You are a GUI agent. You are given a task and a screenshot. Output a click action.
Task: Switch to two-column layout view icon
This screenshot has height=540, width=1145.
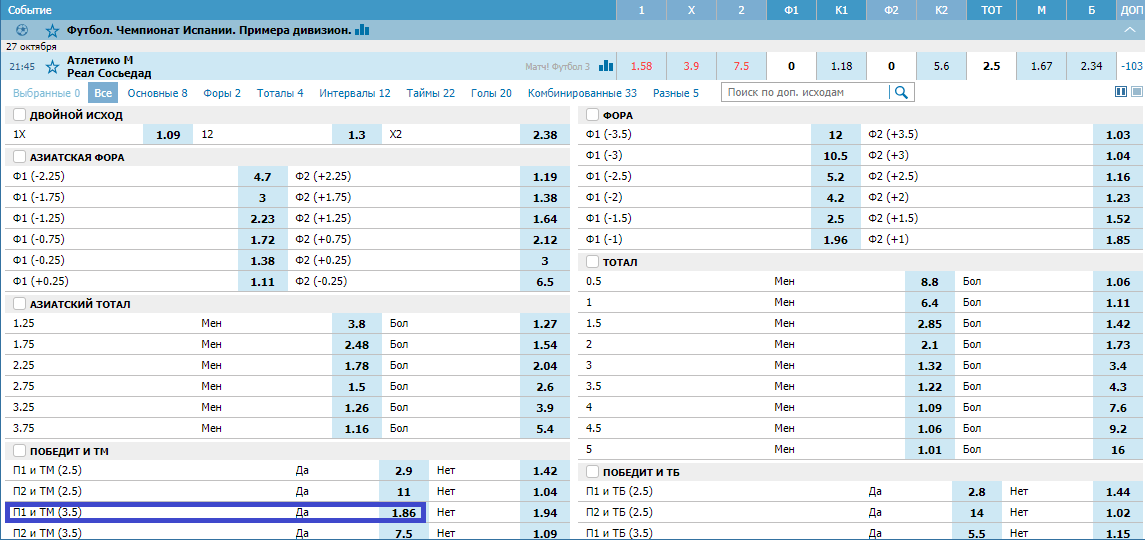(1121, 92)
